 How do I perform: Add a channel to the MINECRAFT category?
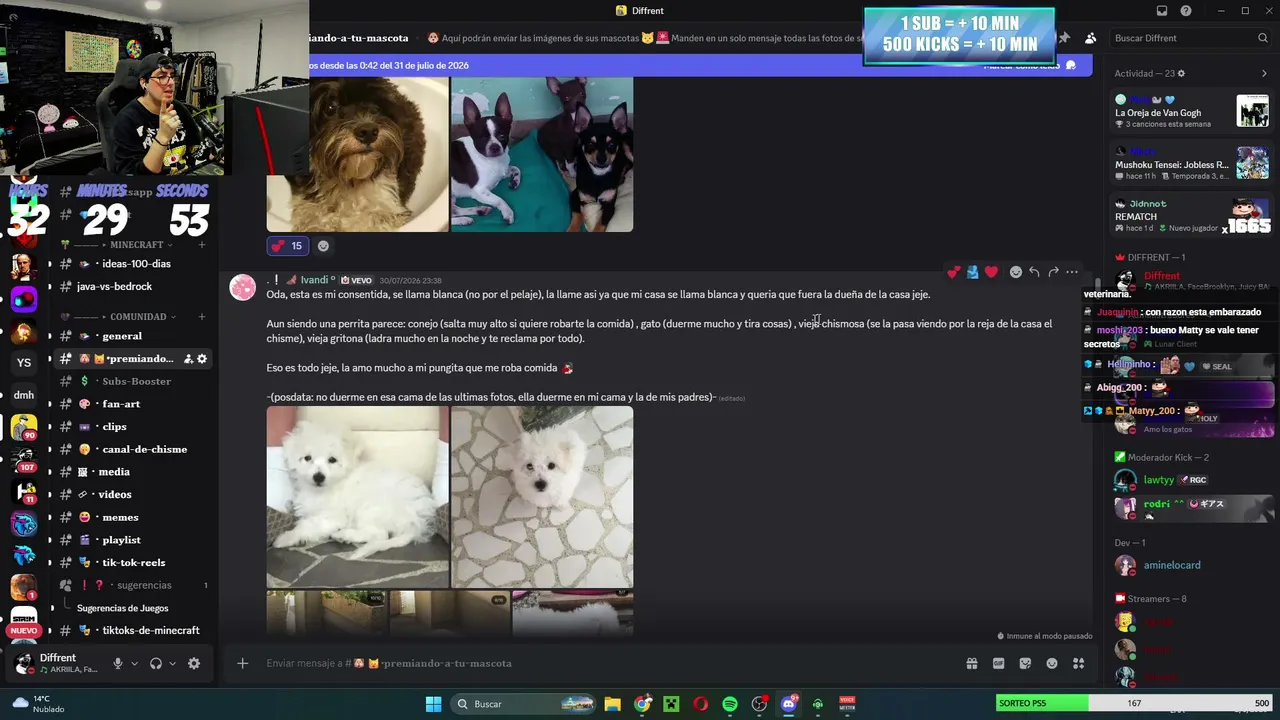click(x=202, y=245)
